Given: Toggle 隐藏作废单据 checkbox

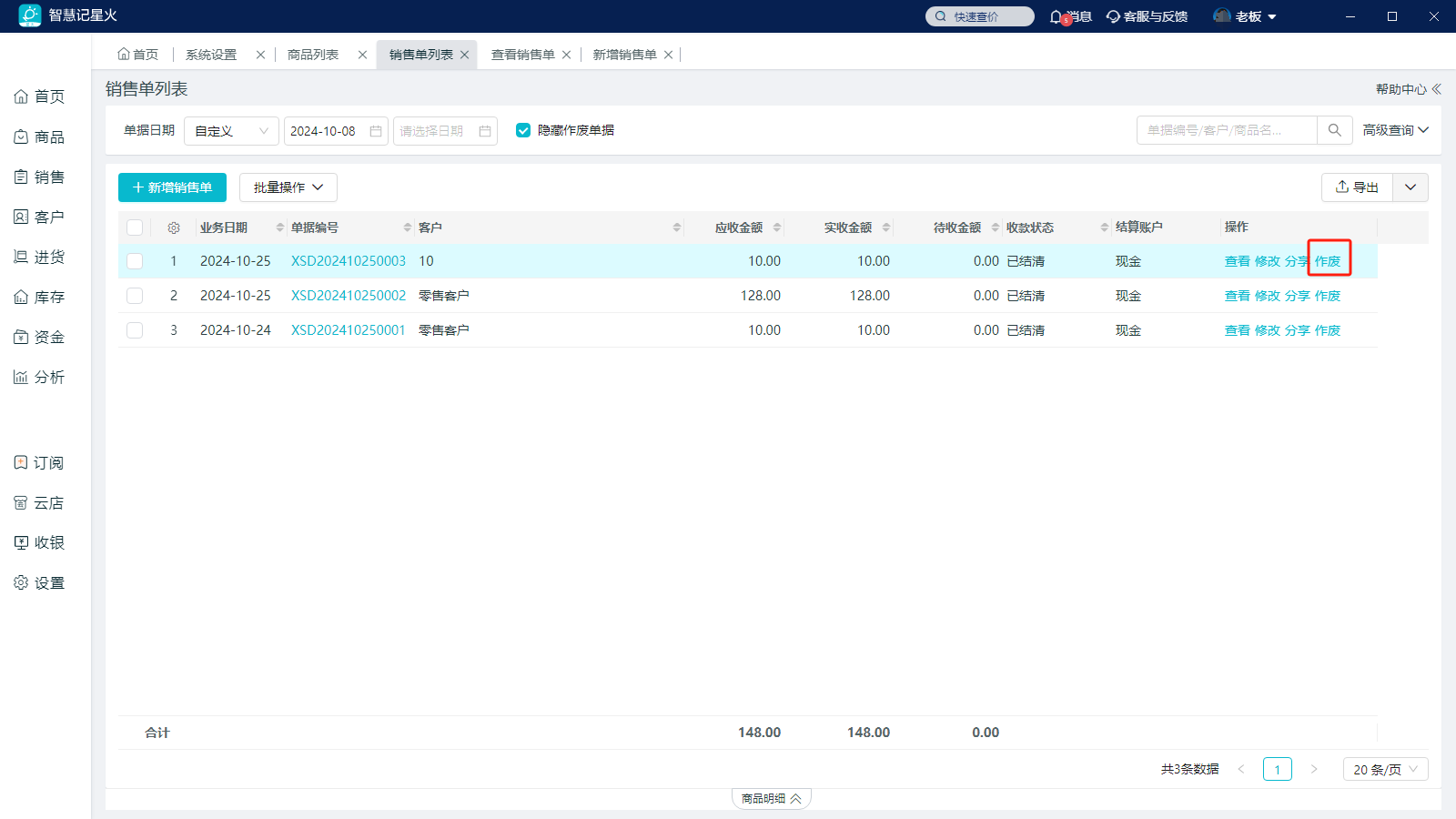Looking at the screenshot, I should 523,130.
